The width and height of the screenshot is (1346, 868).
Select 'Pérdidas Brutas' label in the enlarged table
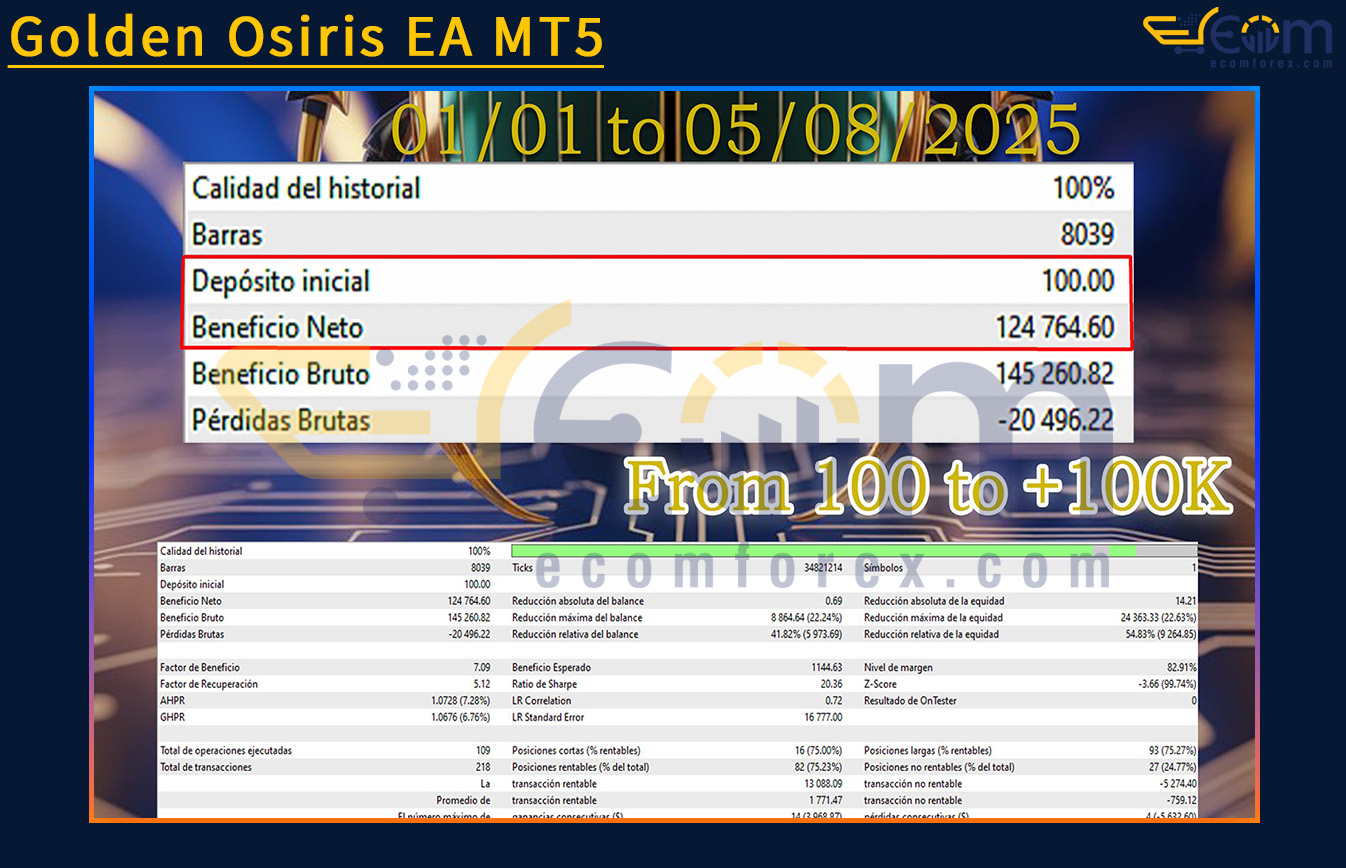(281, 420)
